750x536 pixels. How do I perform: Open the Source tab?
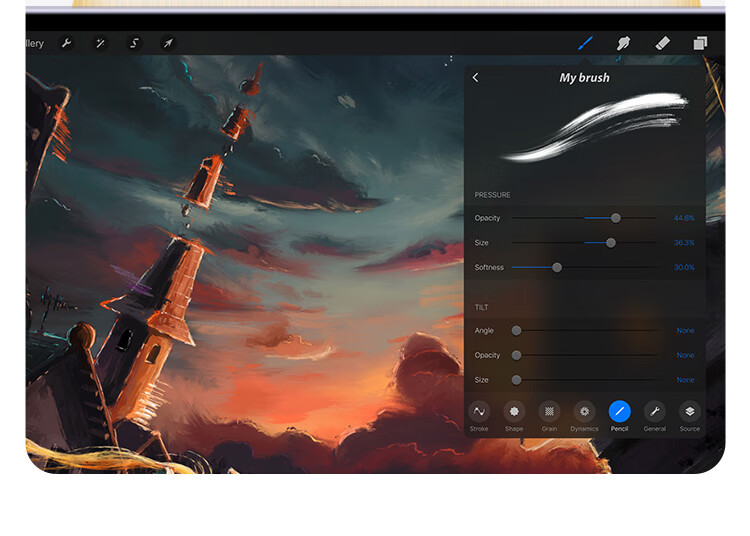coord(689,416)
